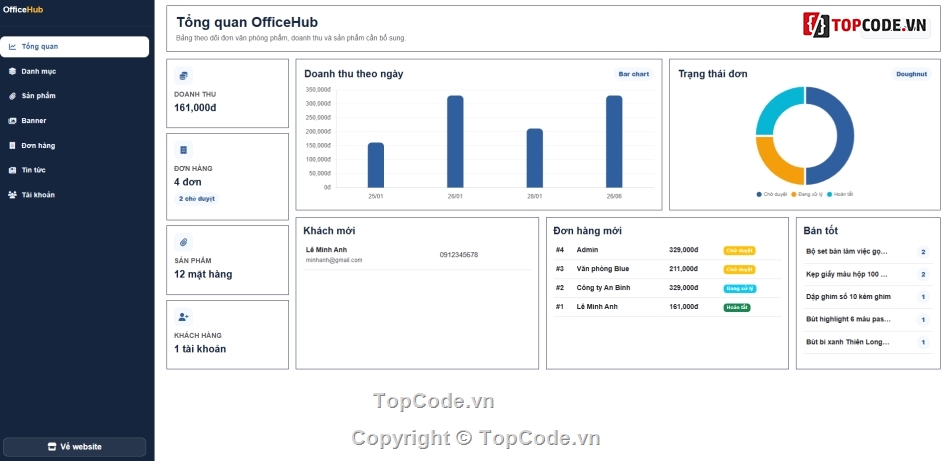Toggle the Hoàn tất legend swatch
950x461 pixels.
(x=829, y=194)
